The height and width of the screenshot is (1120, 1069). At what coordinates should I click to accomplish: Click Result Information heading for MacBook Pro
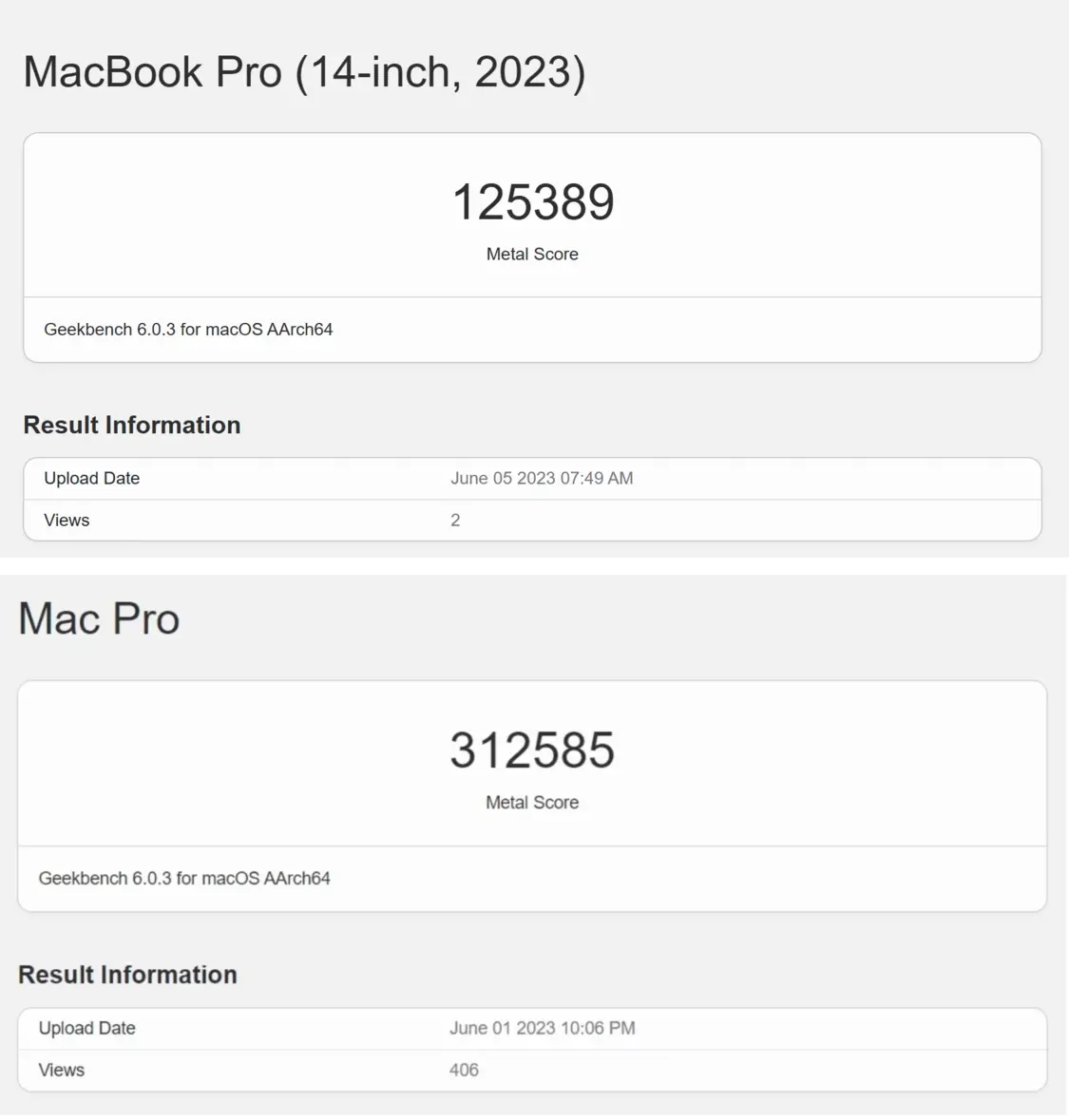(132, 425)
